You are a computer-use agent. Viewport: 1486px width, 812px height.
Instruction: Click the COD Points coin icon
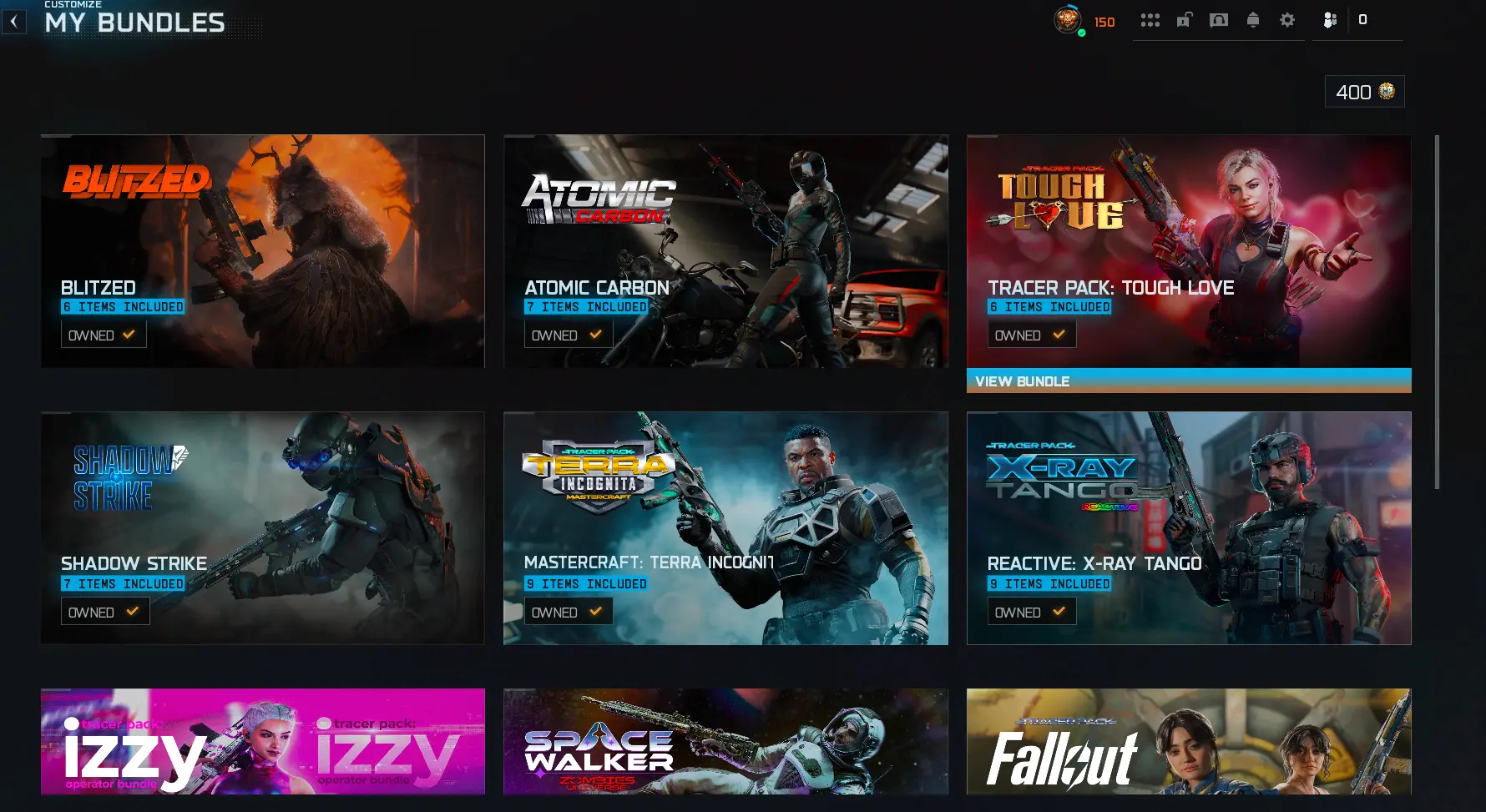[1387, 91]
